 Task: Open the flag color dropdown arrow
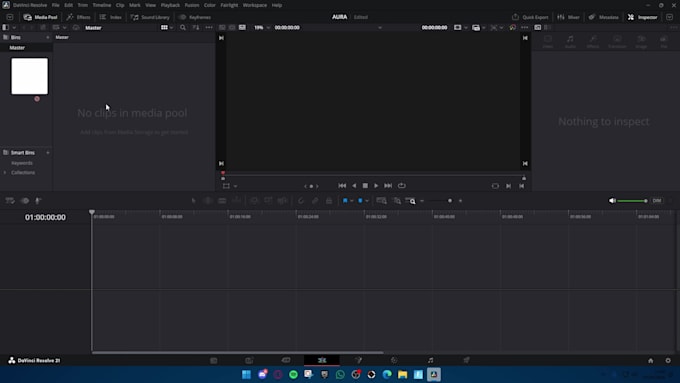pyautogui.click(x=352, y=201)
